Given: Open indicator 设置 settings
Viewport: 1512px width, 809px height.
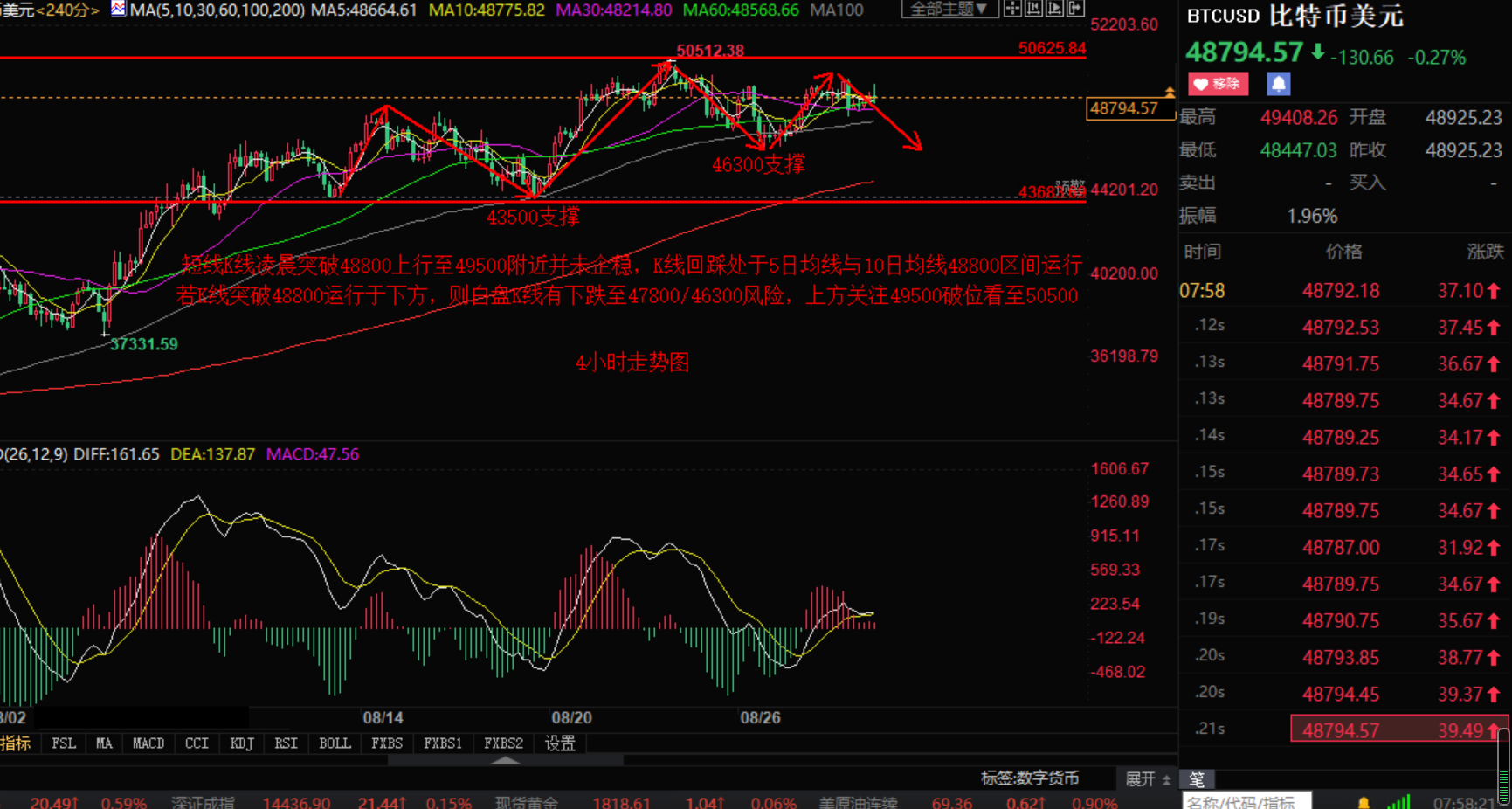Looking at the screenshot, I should pyautogui.click(x=560, y=743).
